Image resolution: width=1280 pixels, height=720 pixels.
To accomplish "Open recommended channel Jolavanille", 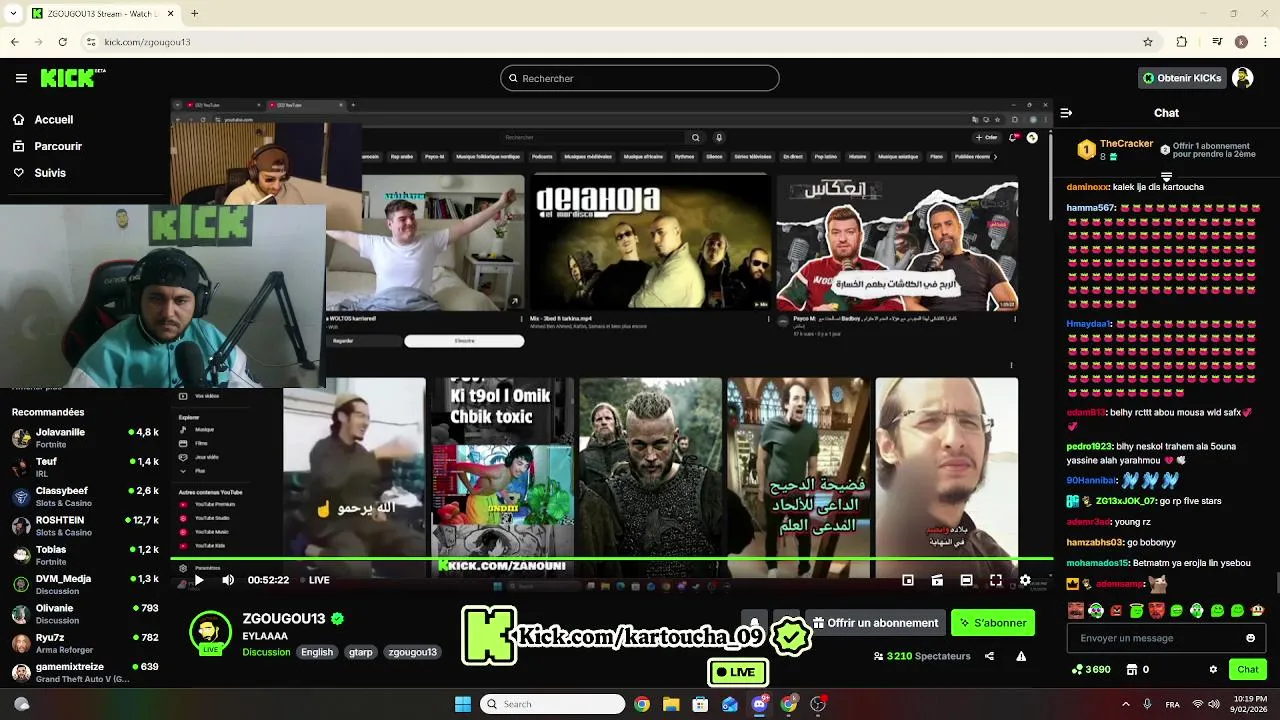I will [x=85, y=438].
